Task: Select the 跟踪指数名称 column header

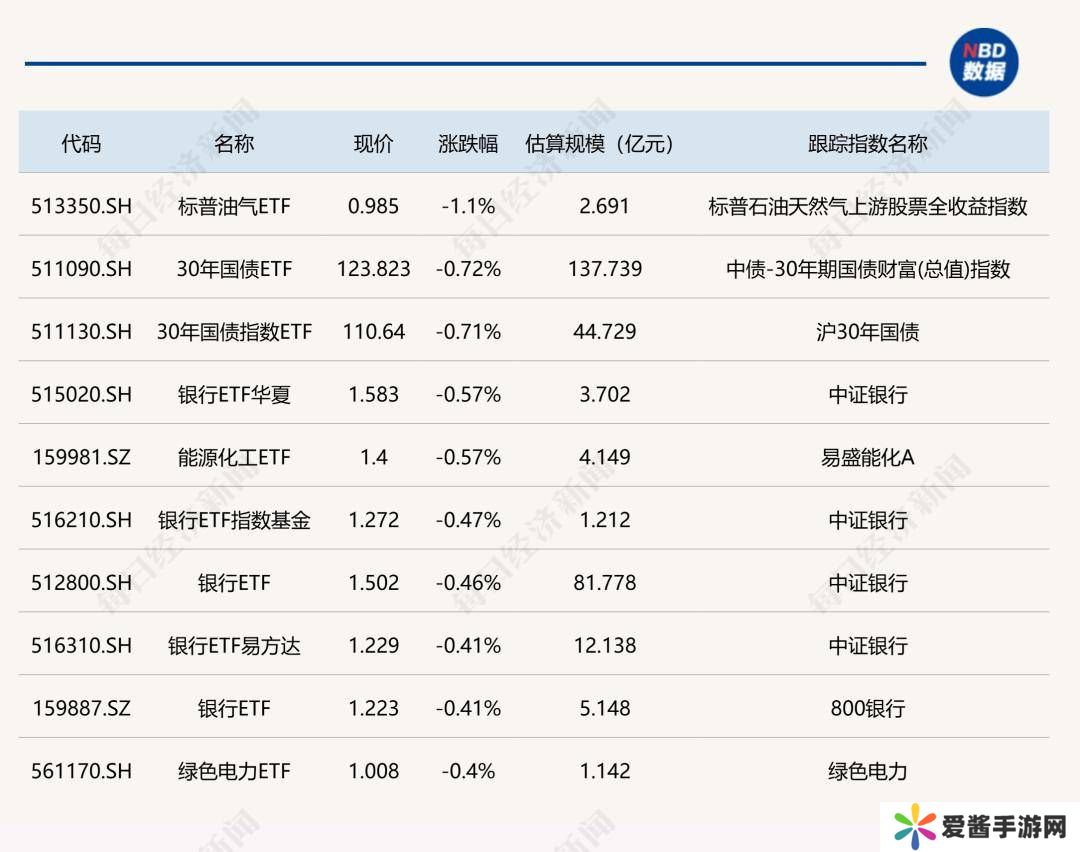Action: 867,143
